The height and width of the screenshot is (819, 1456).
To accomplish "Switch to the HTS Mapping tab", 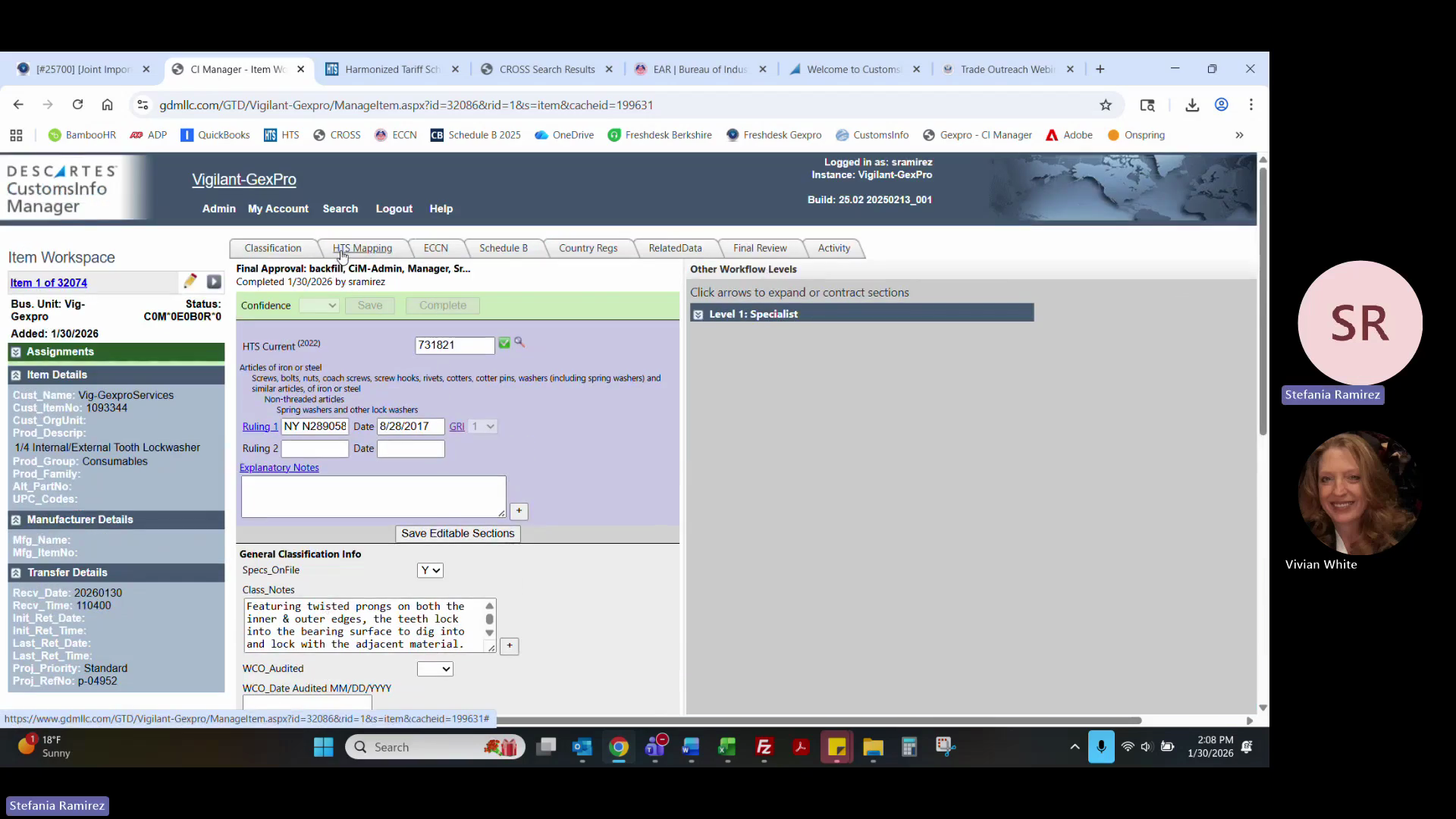I will point(362,248).
